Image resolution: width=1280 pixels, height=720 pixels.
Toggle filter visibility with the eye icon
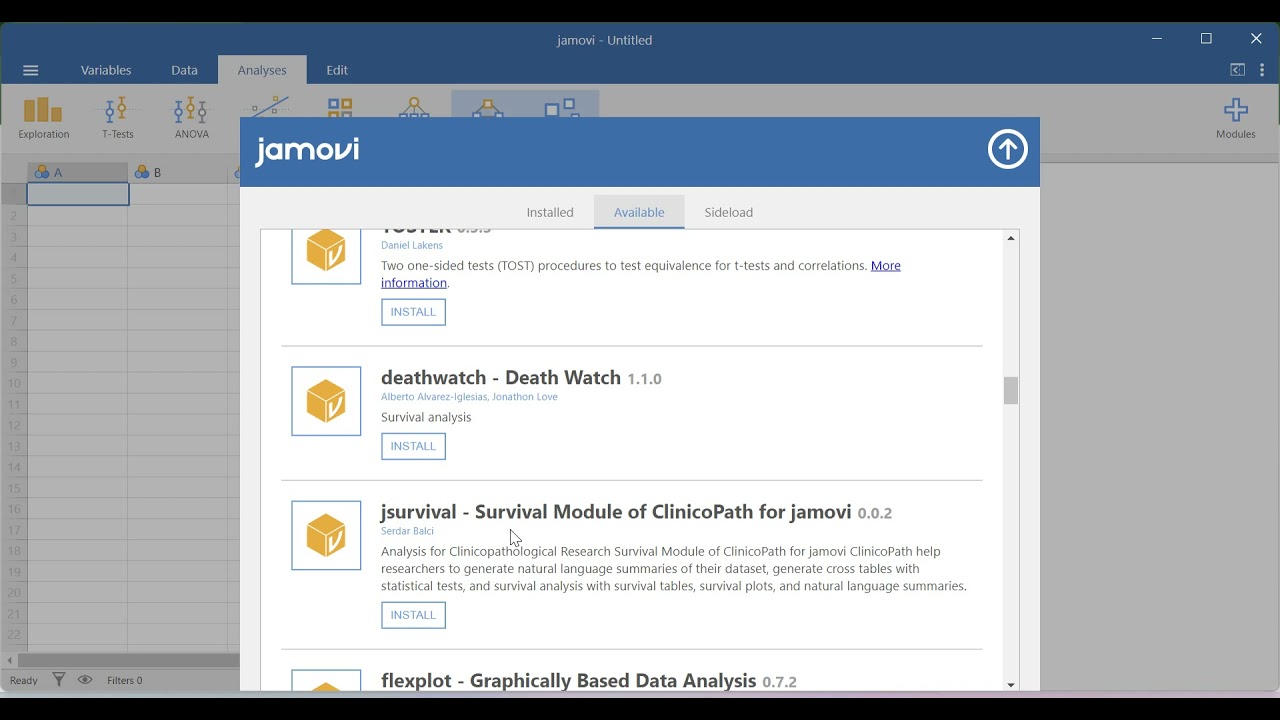(85, 680)
